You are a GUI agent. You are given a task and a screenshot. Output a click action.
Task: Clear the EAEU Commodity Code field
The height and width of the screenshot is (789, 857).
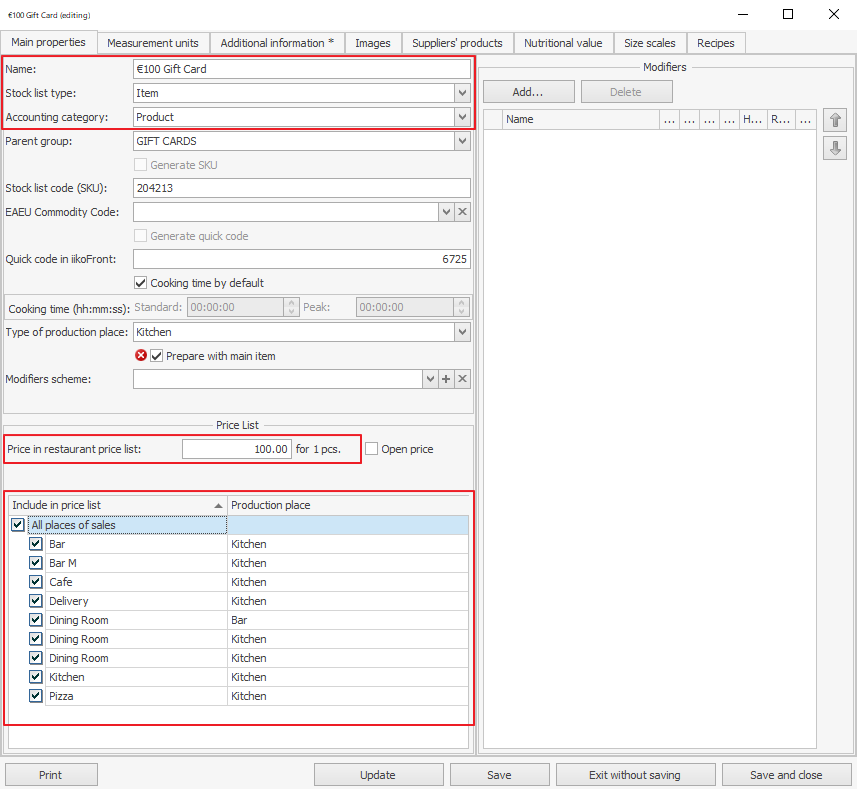pos(462,212)
